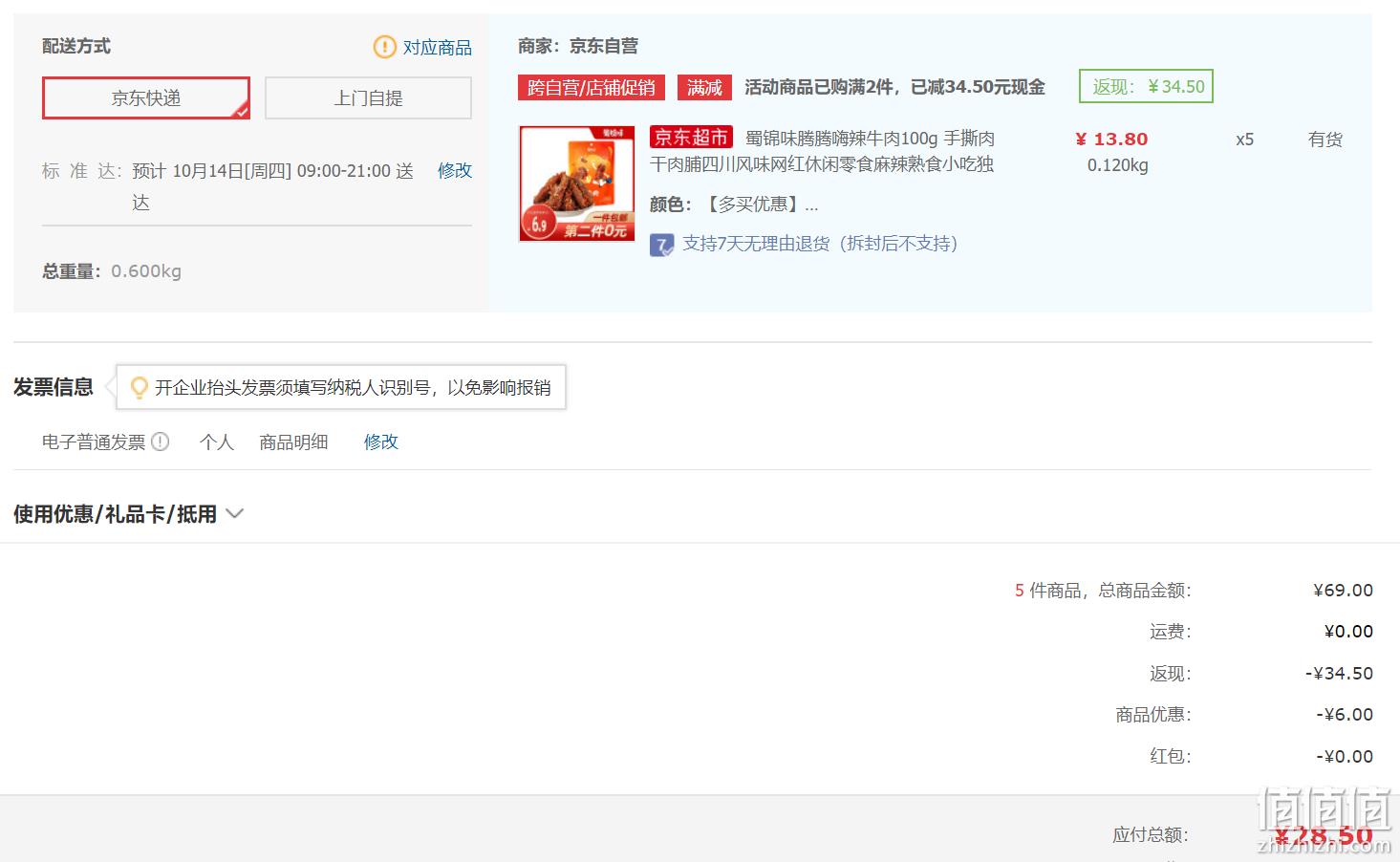This screenshot has height=862, width=1400.
Task: Click the 7-day return shield icon
Action: (x=661, y=245)
